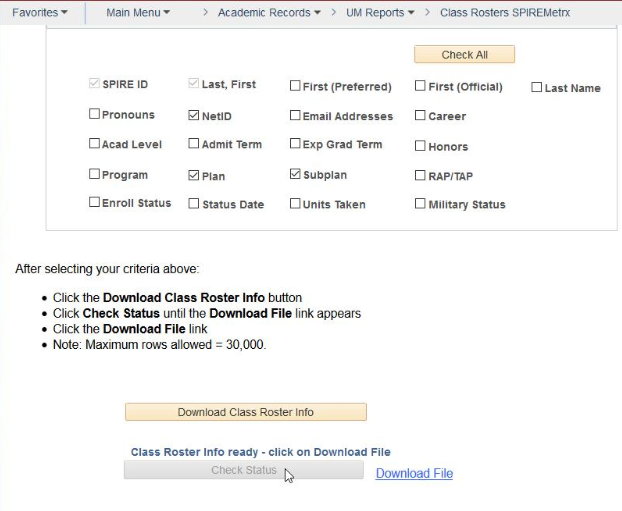Open Academic Records breadcrumb menu

pos(268,12)
